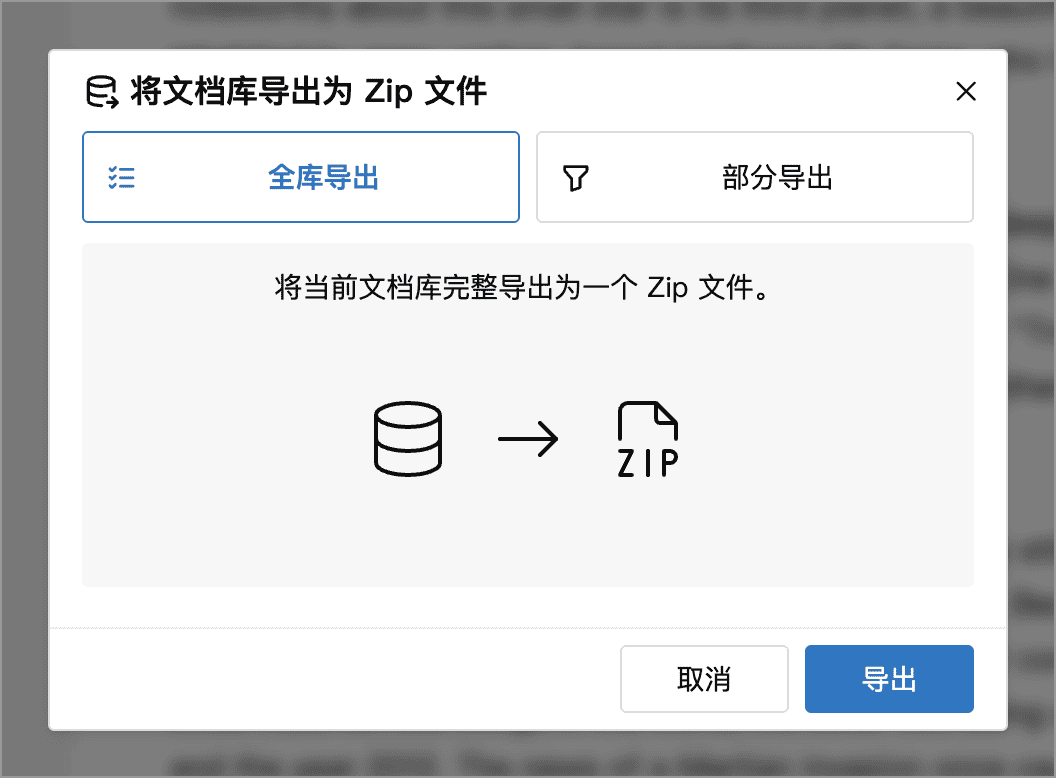Click the database cylinder illustration

[408, 439]
